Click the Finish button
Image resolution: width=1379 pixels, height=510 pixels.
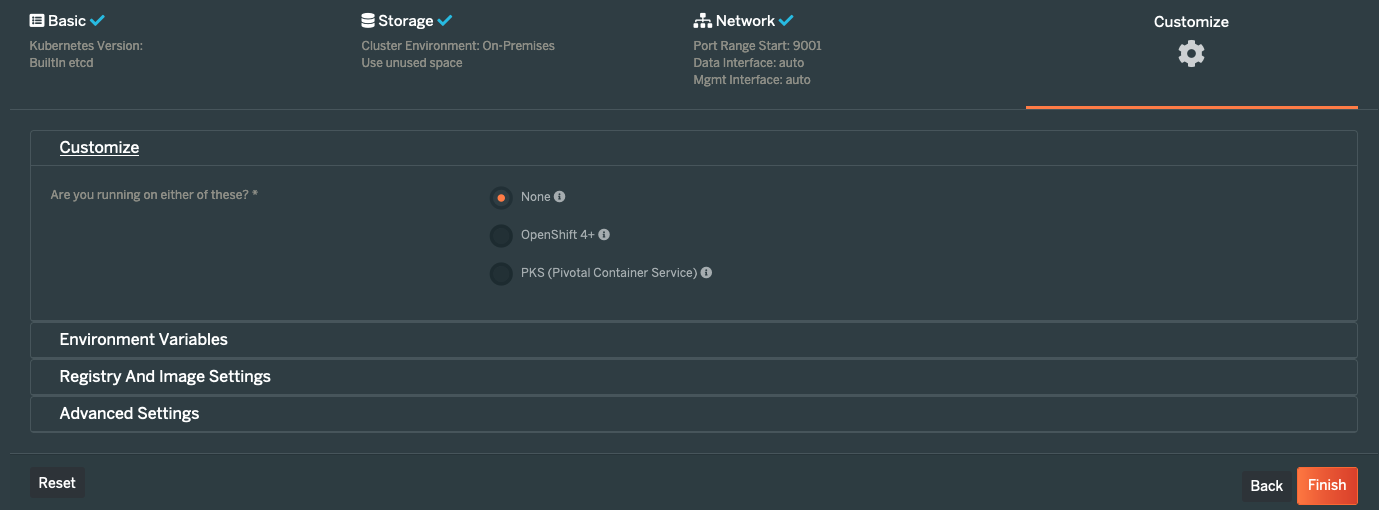pos(1327,485)
